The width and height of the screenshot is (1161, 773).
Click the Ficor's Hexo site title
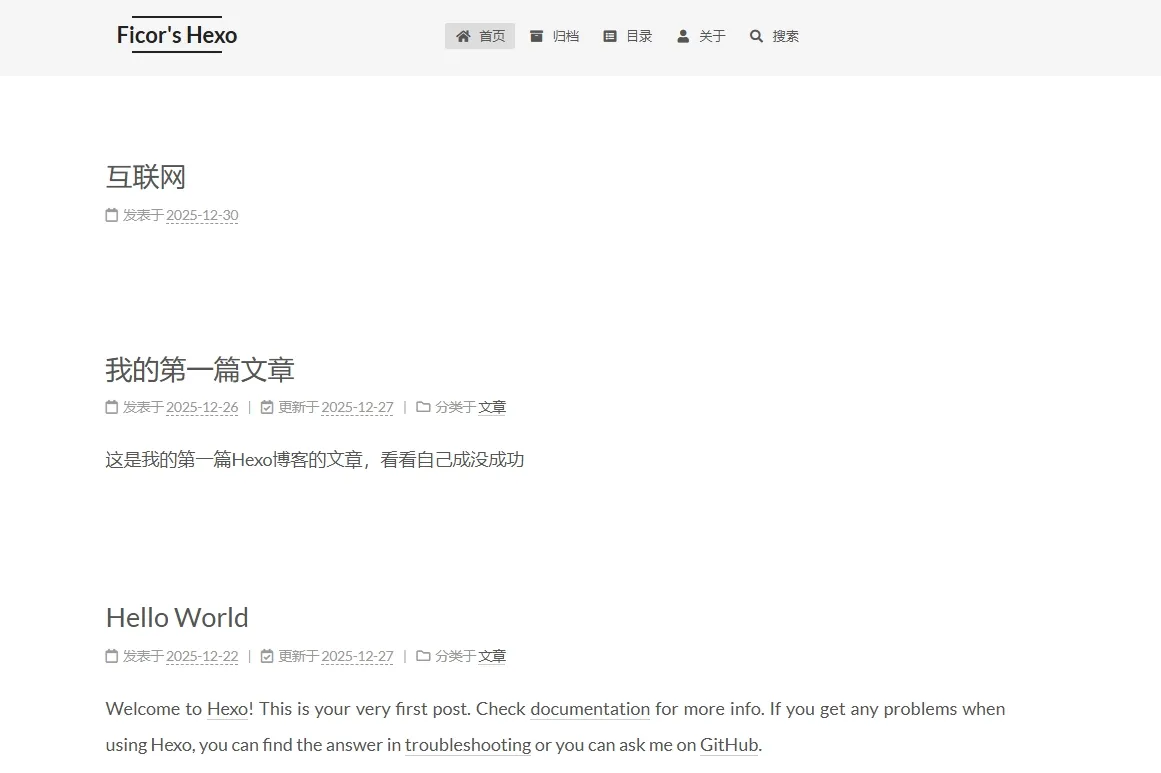177,35
